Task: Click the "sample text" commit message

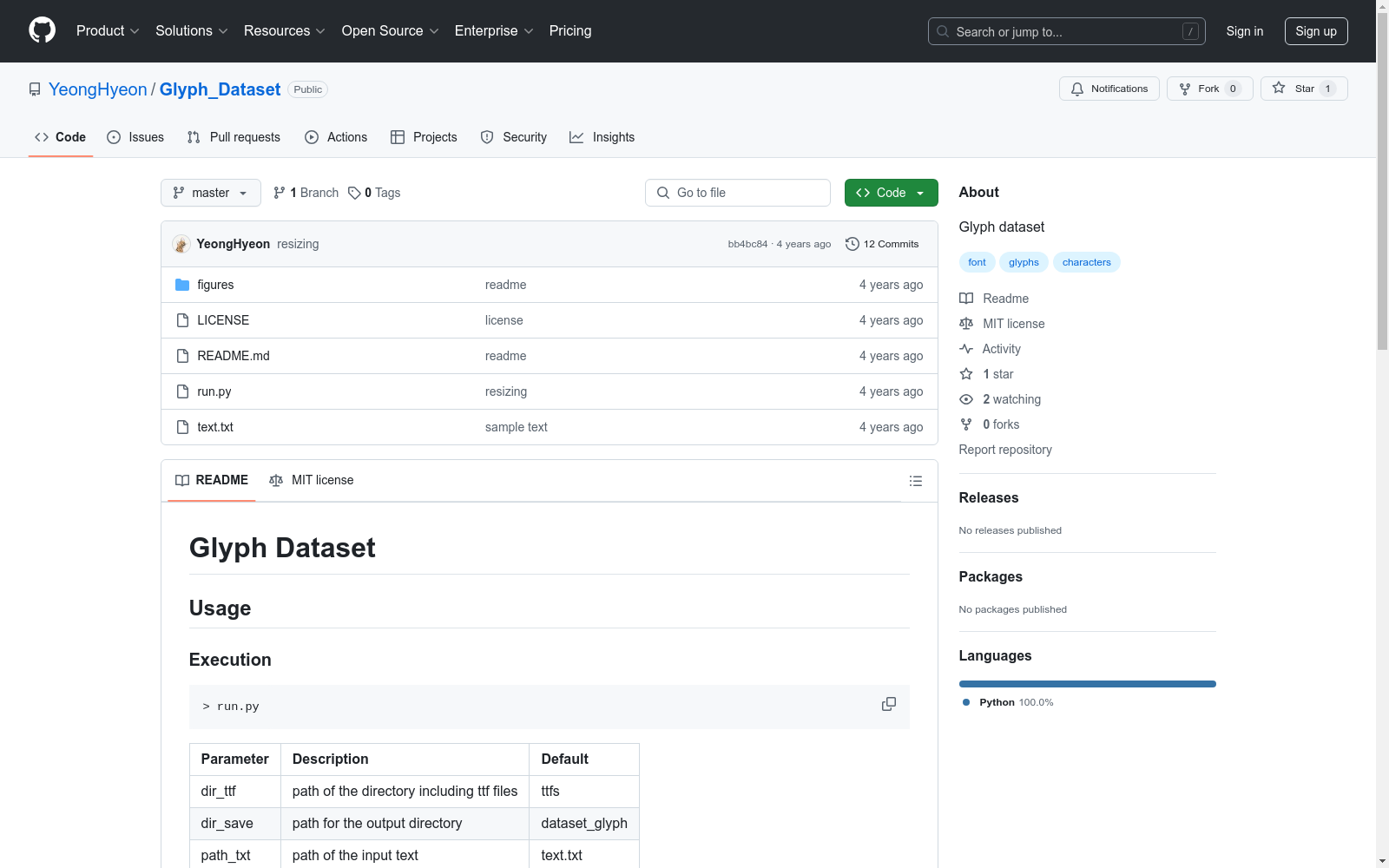Action: tap(517, 427)
